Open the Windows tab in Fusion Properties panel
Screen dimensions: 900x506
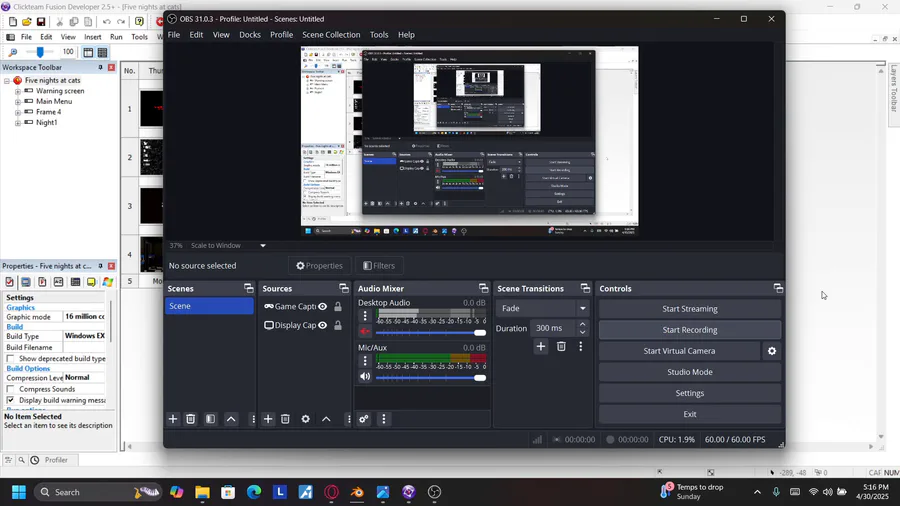(x=108, y=282)
